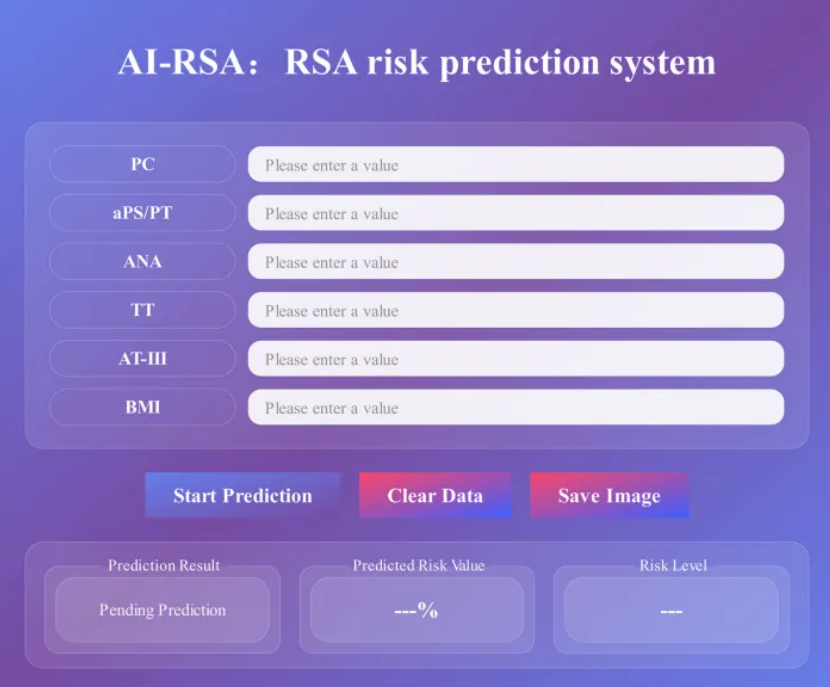This screenshot has width=830, height=687.
Task: Focus the AT-III value input field
Action: click(515, 359)
